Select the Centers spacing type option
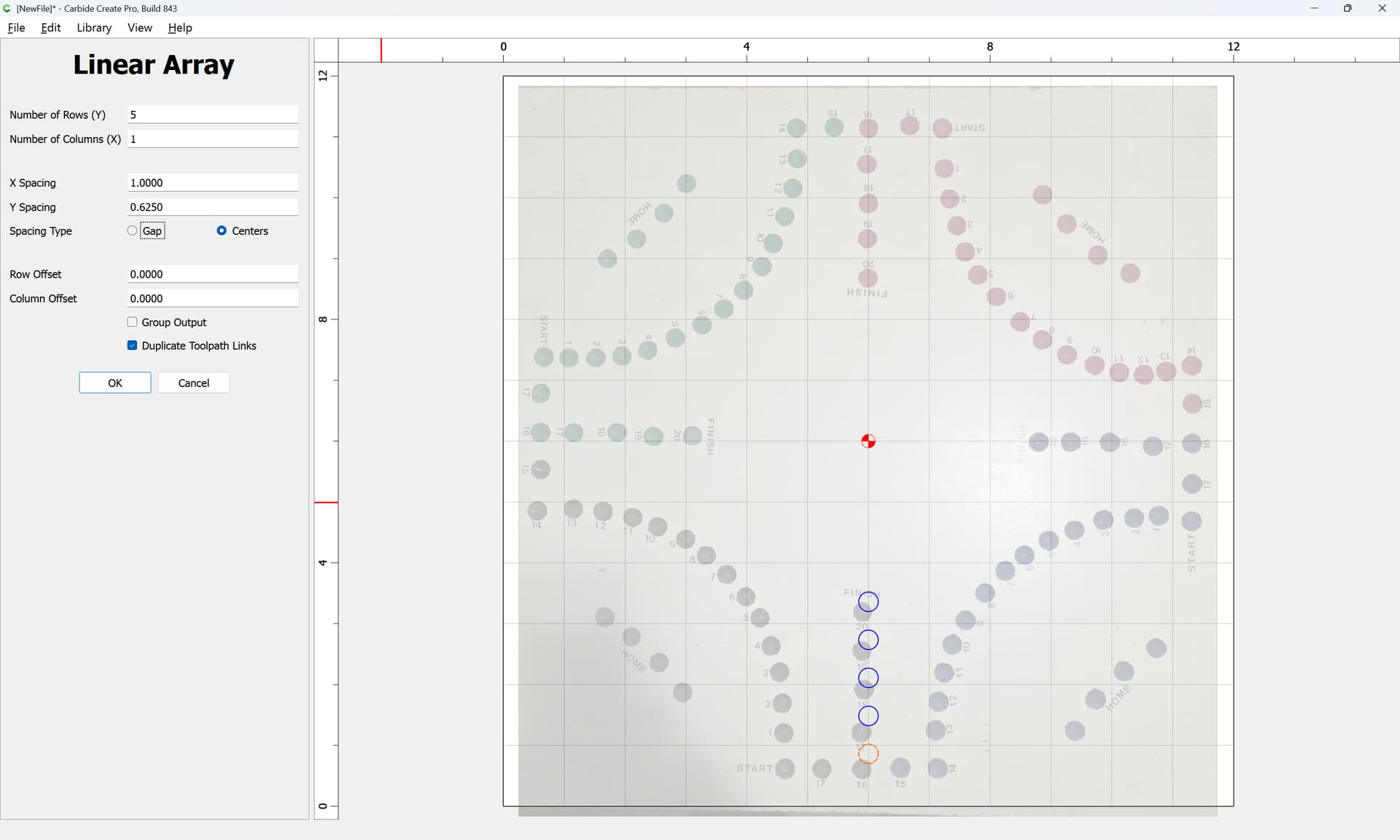 [221, 230]
